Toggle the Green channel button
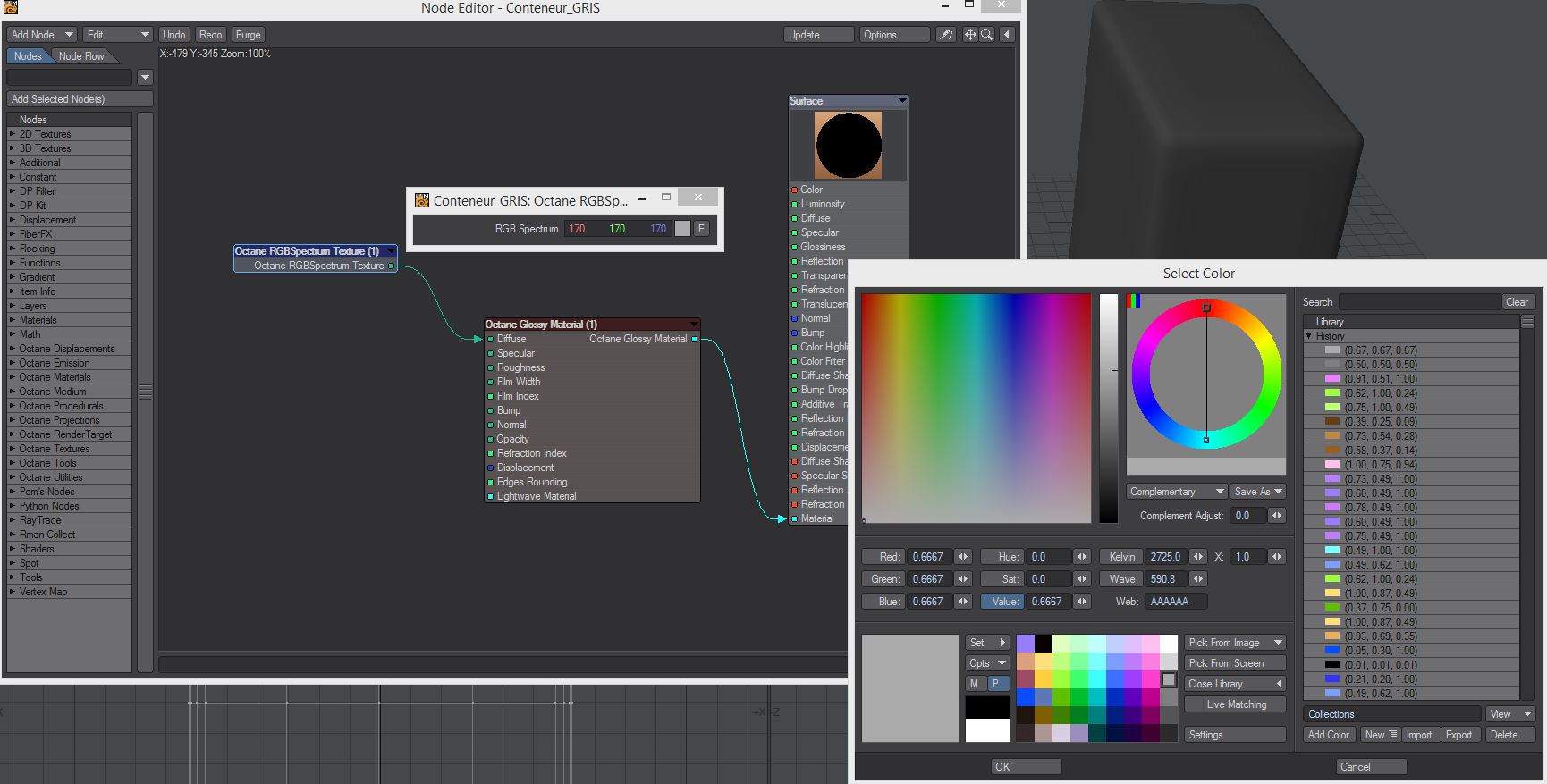The width and height of the screenshot is (1547, 784). click(x=883, y=579)
